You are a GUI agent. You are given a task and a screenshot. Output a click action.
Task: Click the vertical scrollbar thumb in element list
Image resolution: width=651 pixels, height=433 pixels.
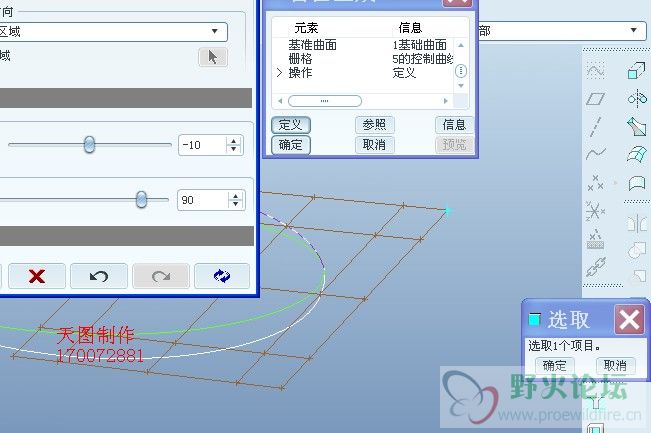click(461, 71)
